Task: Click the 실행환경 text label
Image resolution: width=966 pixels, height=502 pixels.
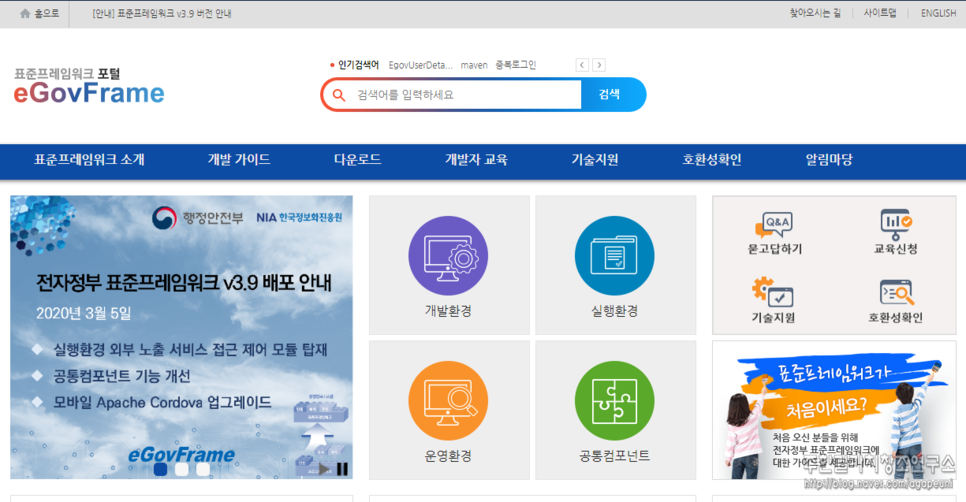Action: click(614, 311)
